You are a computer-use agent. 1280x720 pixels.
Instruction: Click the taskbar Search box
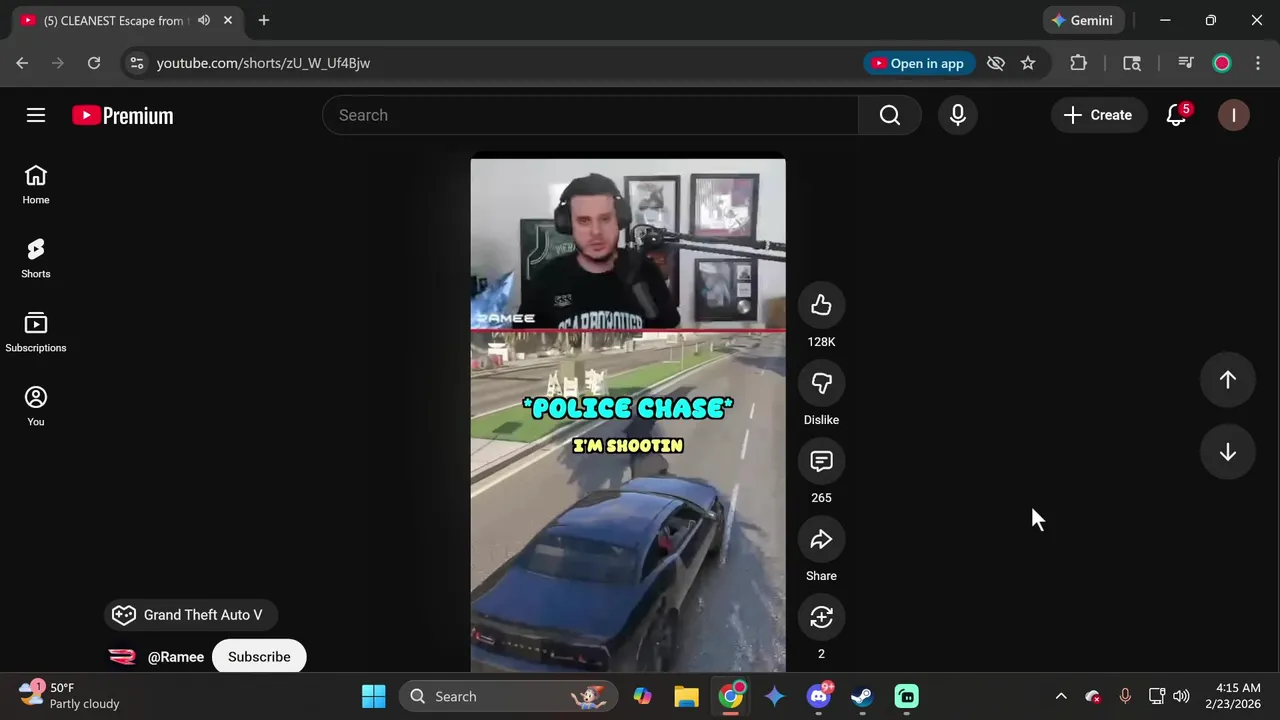pyautogui.click(x=508, y=696)
